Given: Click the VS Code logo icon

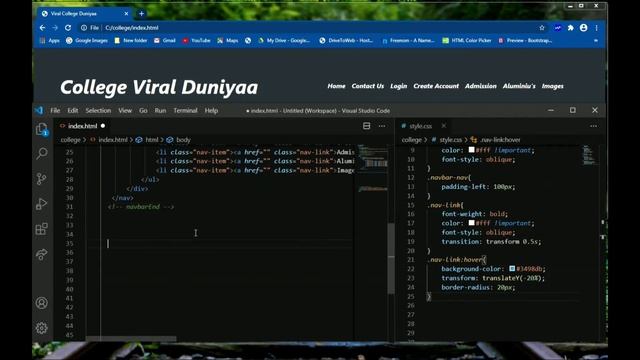Looking at the screenshot, I should (x=39, y=110).
